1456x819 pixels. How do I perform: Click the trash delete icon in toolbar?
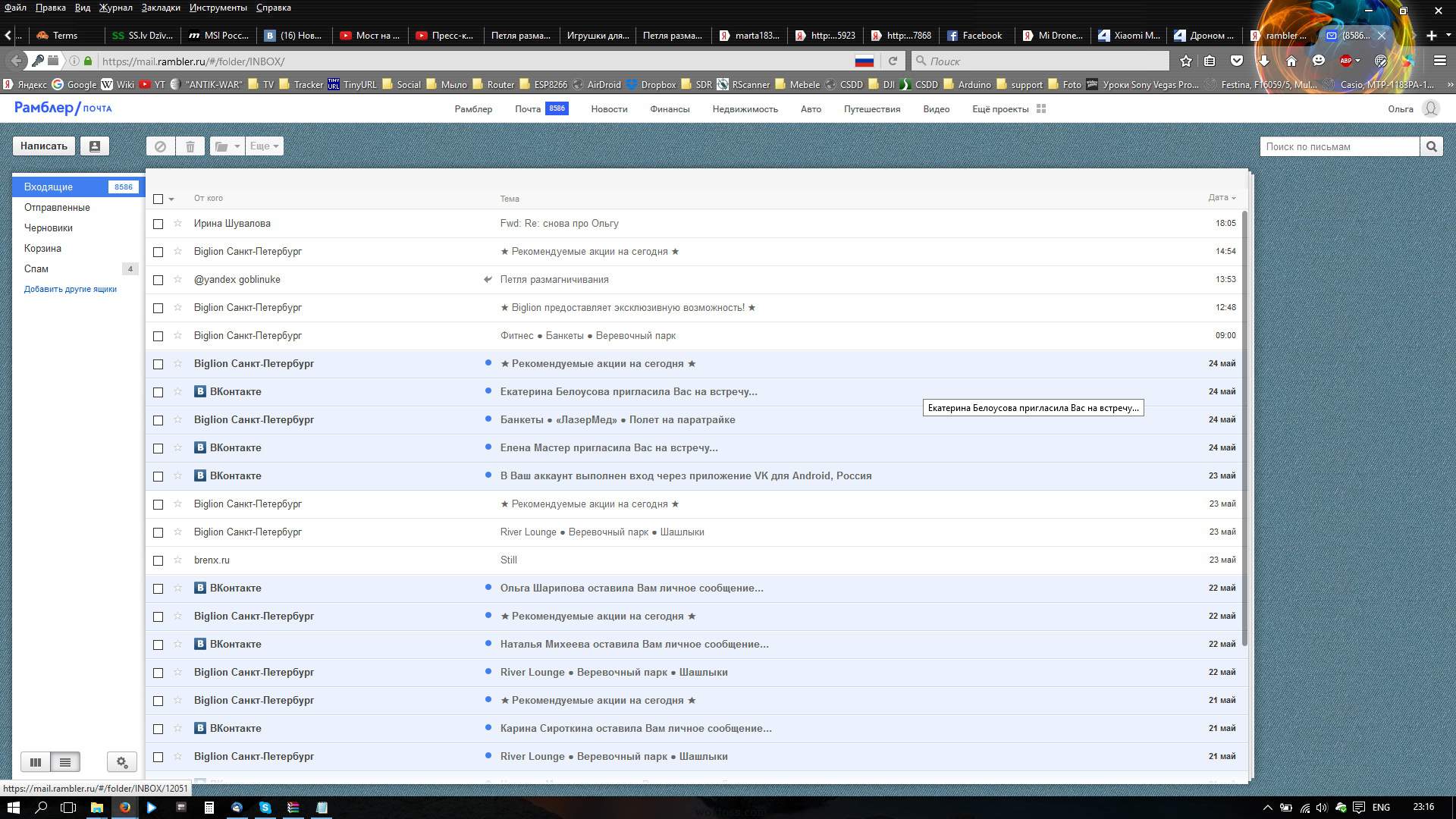coord(190,146)
